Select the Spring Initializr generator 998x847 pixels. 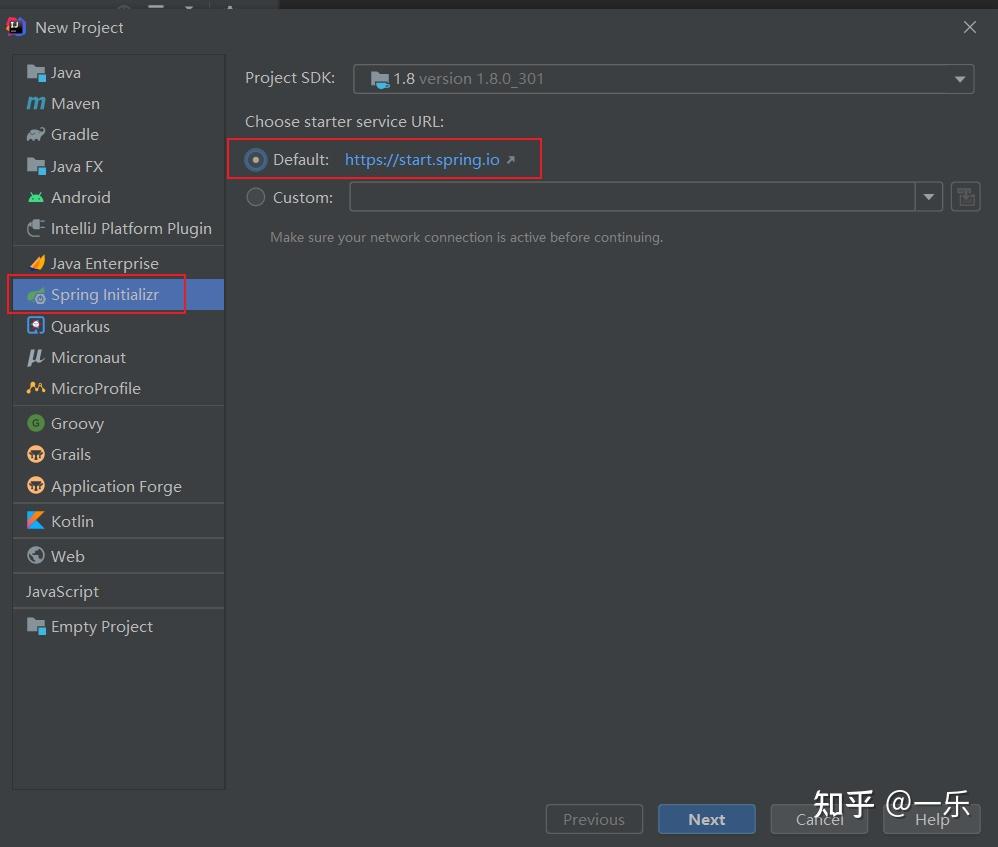[101, 294]
